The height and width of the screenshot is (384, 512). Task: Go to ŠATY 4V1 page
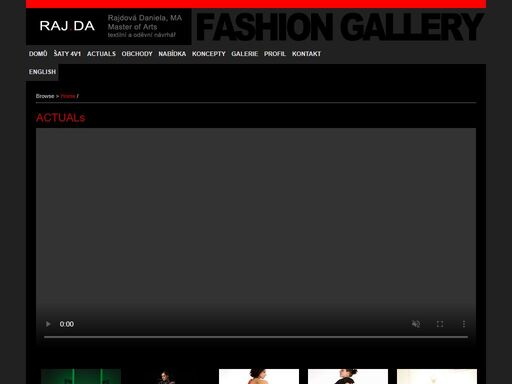67,54
